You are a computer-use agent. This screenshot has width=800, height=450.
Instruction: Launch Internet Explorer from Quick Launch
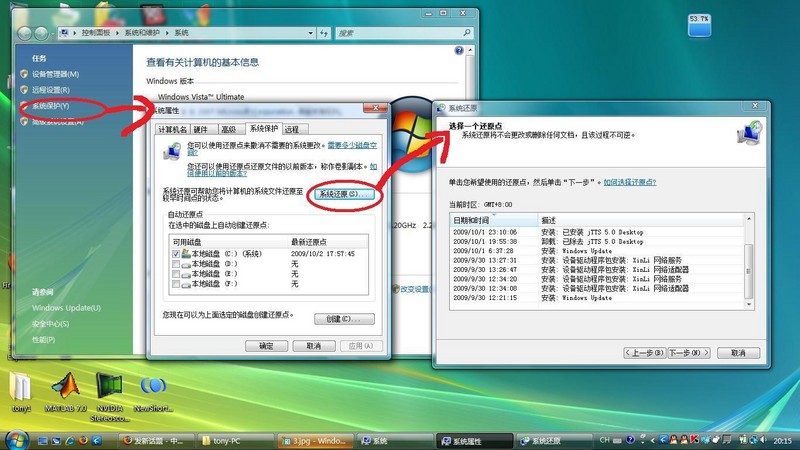tap(70, 440)
